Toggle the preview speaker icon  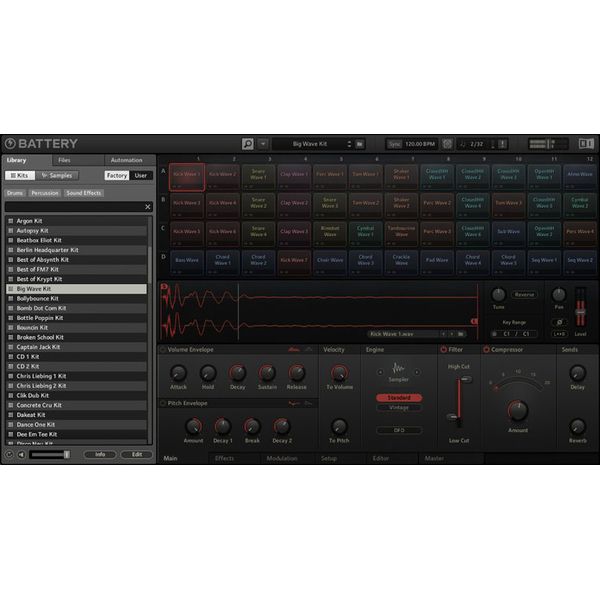(x=21, y=455)
